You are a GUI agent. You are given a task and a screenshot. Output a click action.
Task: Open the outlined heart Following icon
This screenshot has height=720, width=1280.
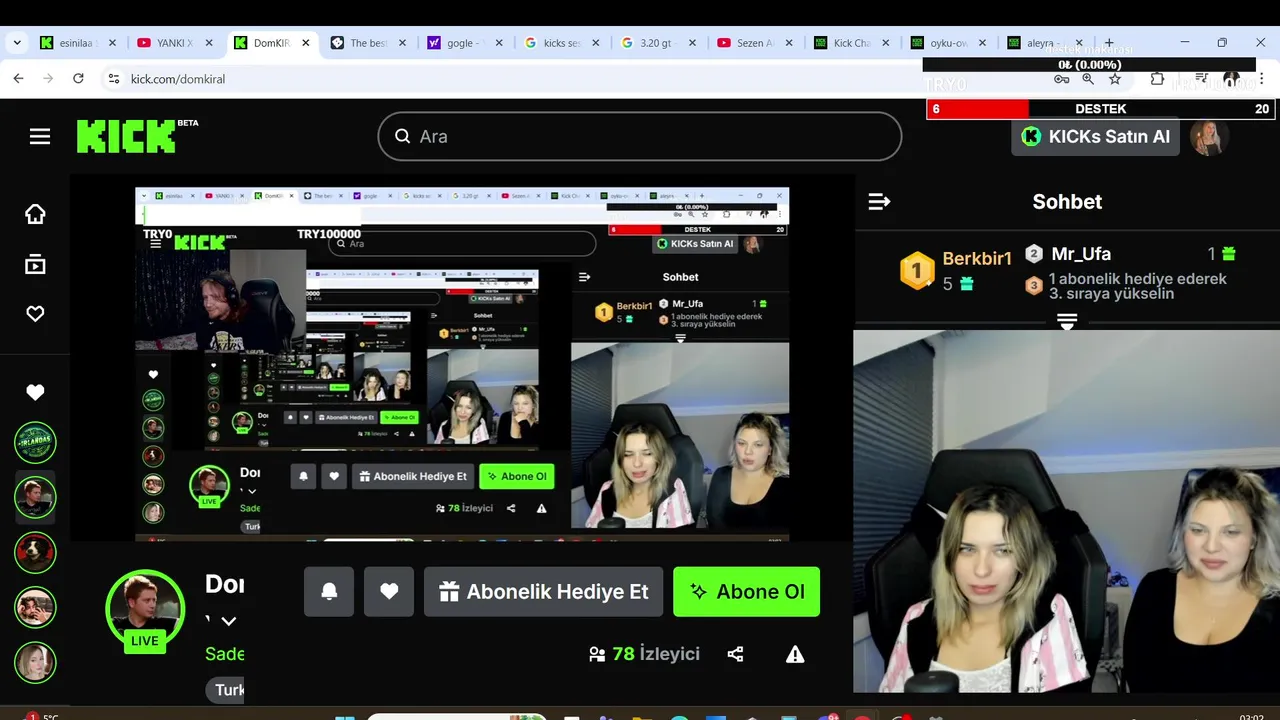click(35, 314)
